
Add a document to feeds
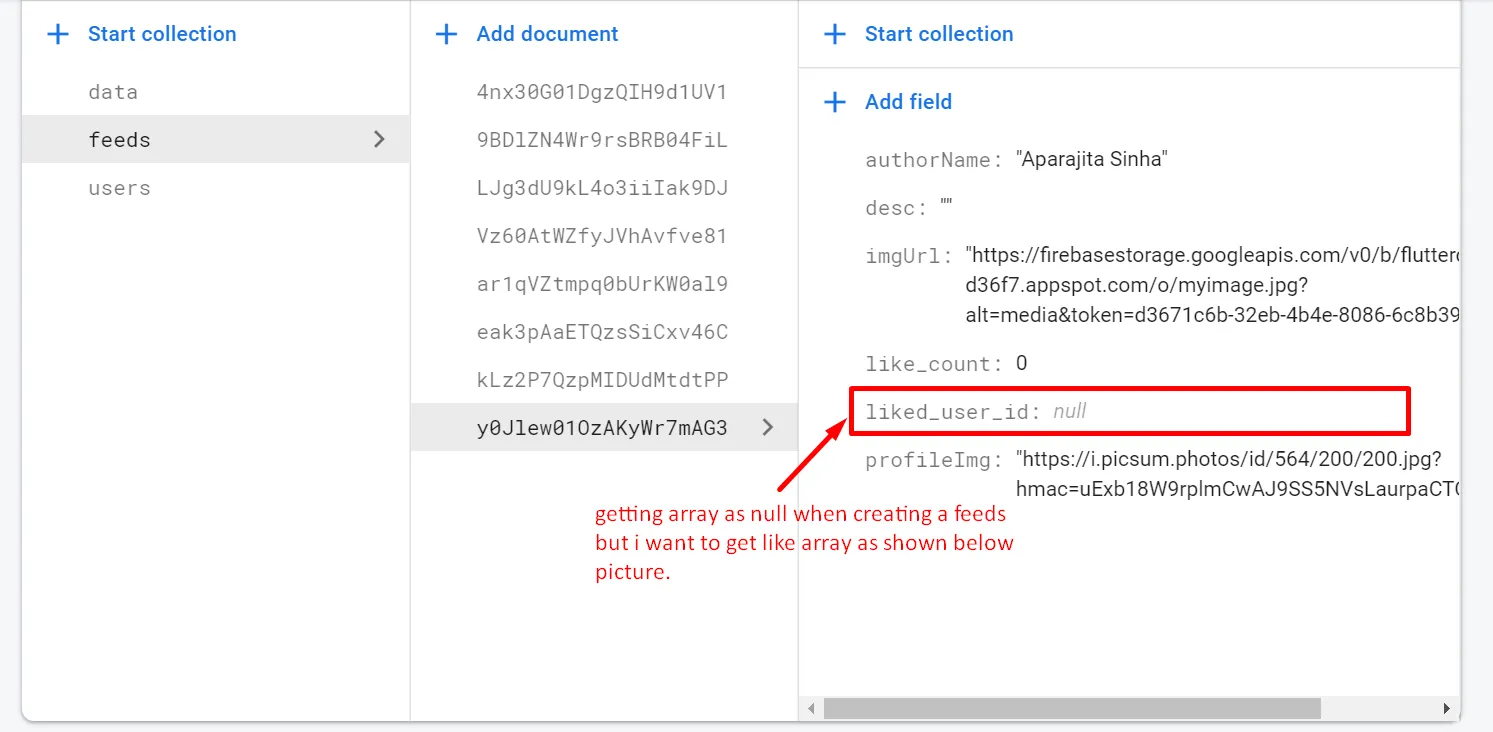point(547,34)
